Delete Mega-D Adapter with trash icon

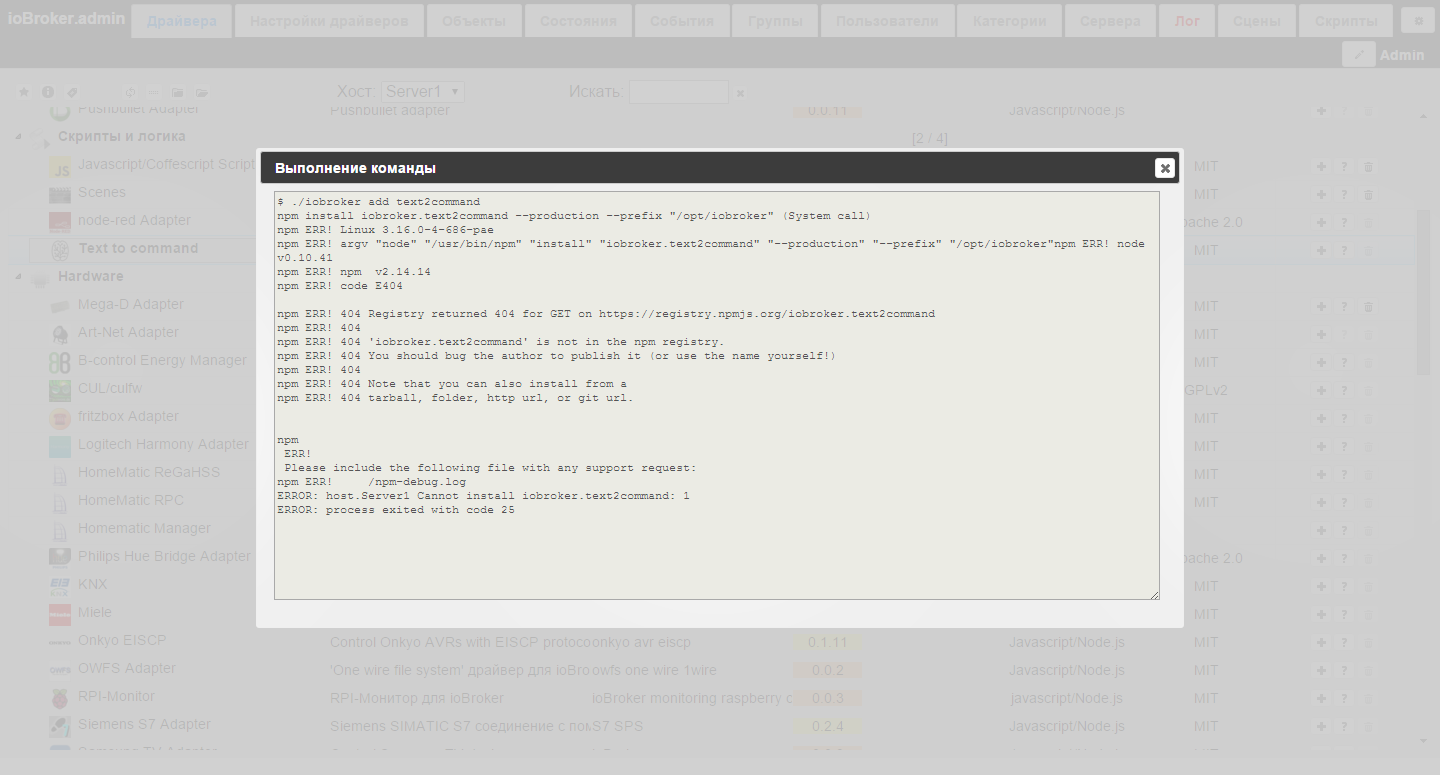(1369, 306)
